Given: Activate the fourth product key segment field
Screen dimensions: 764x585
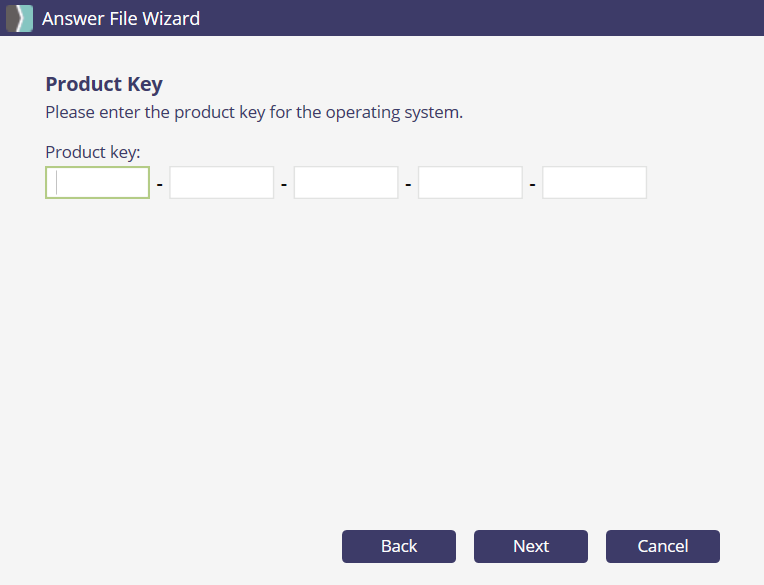Looking at the screenshot, I should (470, 183).
